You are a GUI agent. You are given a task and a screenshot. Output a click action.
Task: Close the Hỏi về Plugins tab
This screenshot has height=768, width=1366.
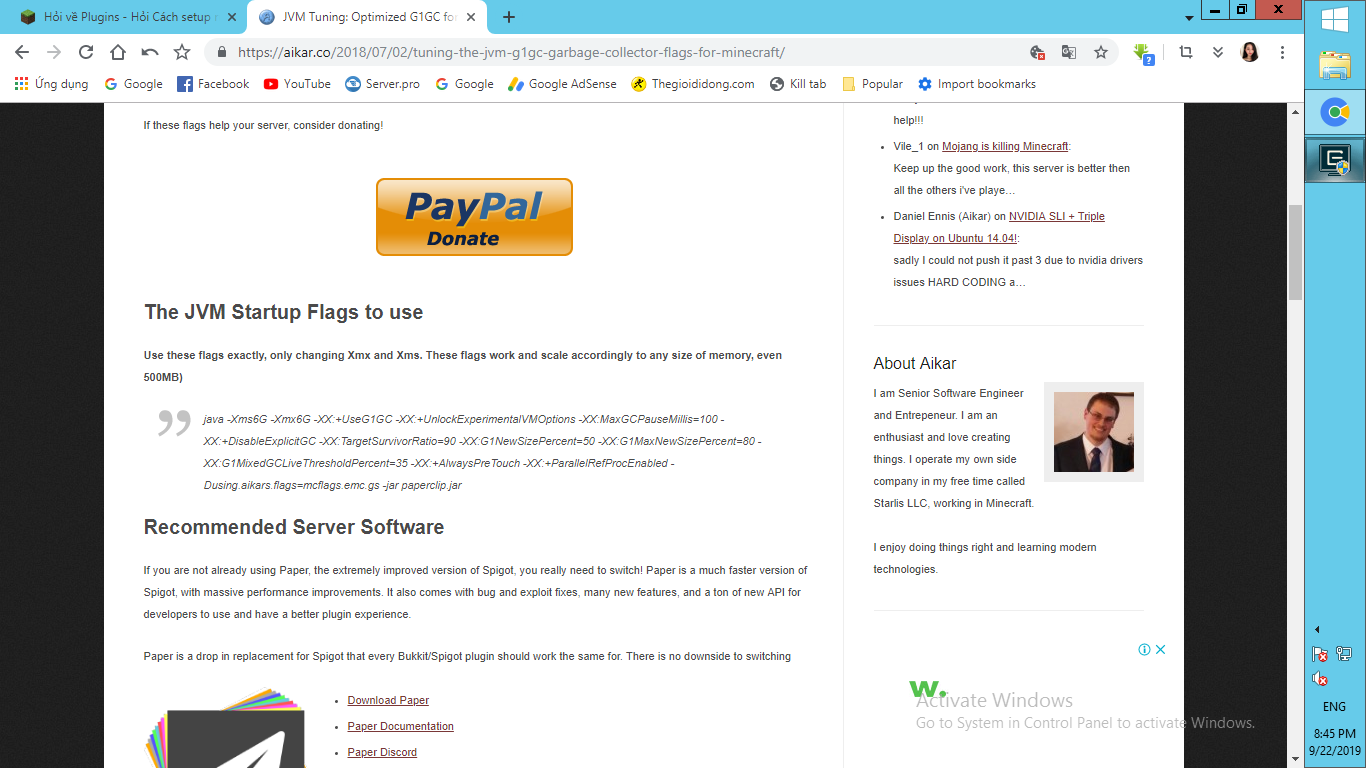(233, 17)
